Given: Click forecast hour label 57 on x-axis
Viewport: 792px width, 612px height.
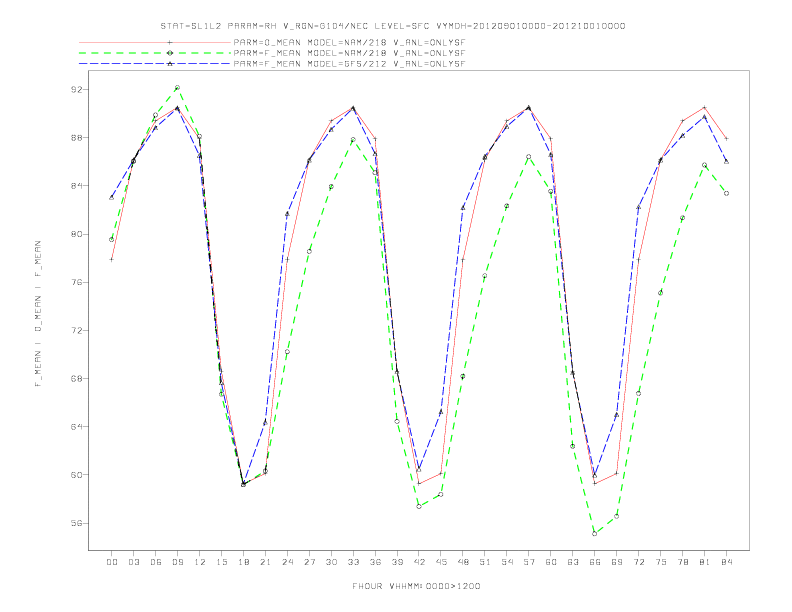Looking at the screenshot, I should (x=529, y=562).
